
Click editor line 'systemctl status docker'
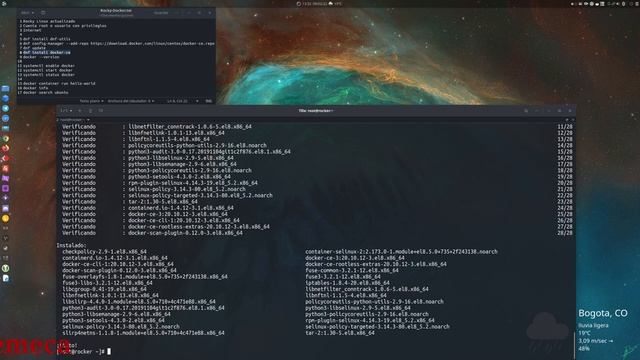click(49, 75)
